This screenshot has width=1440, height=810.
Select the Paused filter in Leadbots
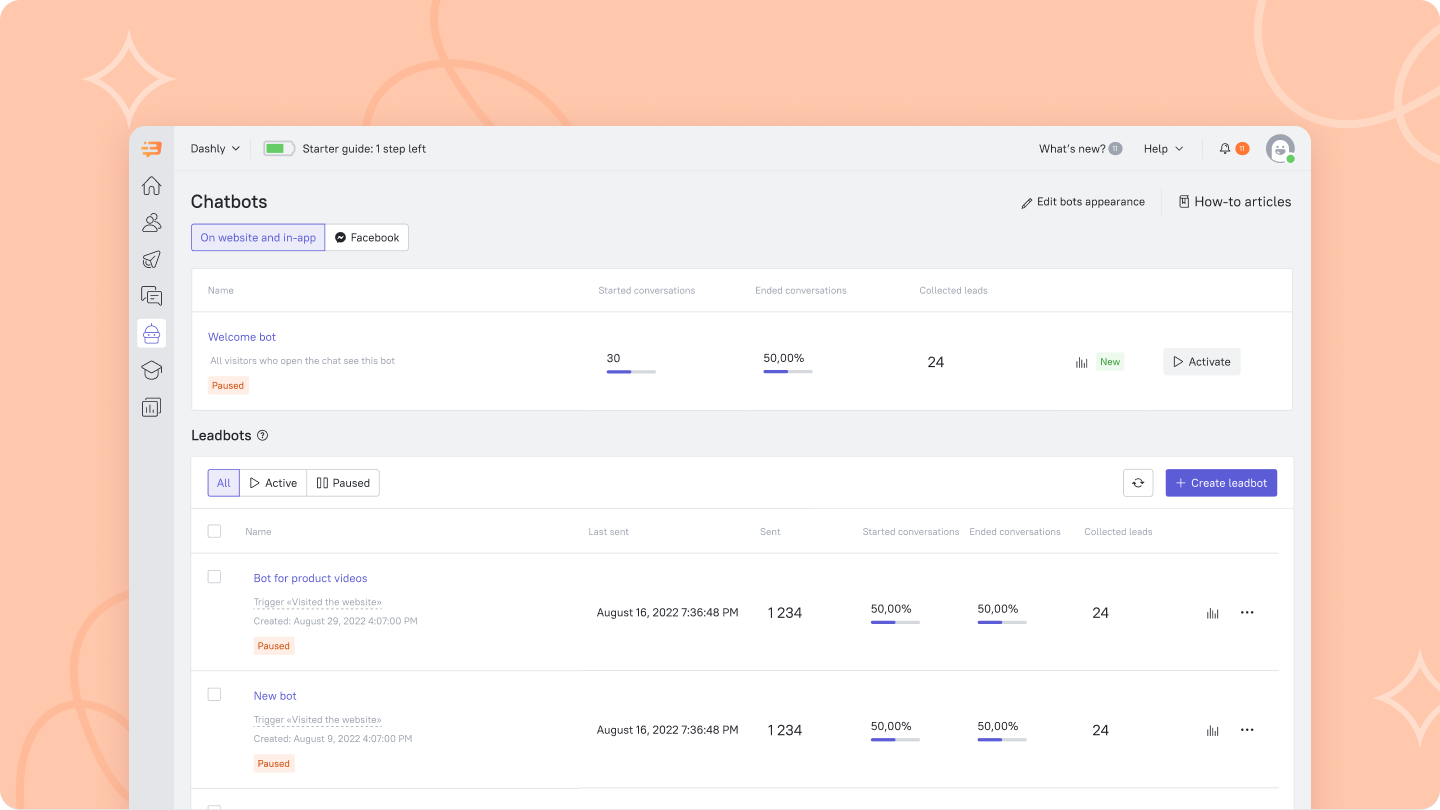(343, 482)
